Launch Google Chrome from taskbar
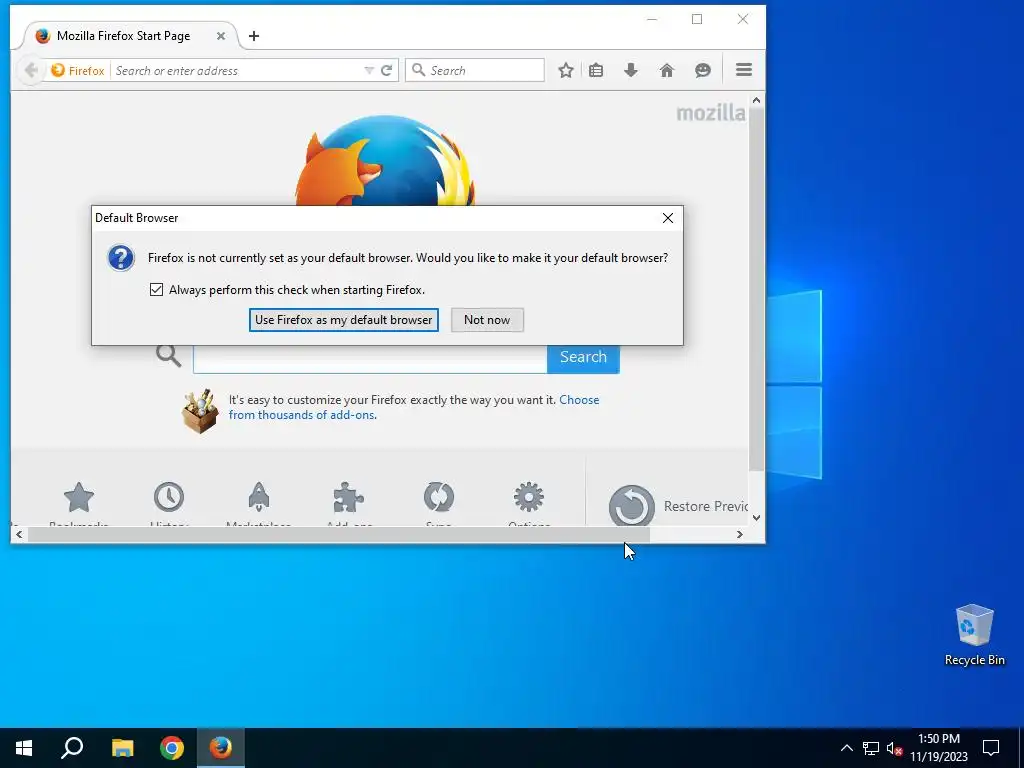Viewport: 1024px width, 768px height. point(172,748)
